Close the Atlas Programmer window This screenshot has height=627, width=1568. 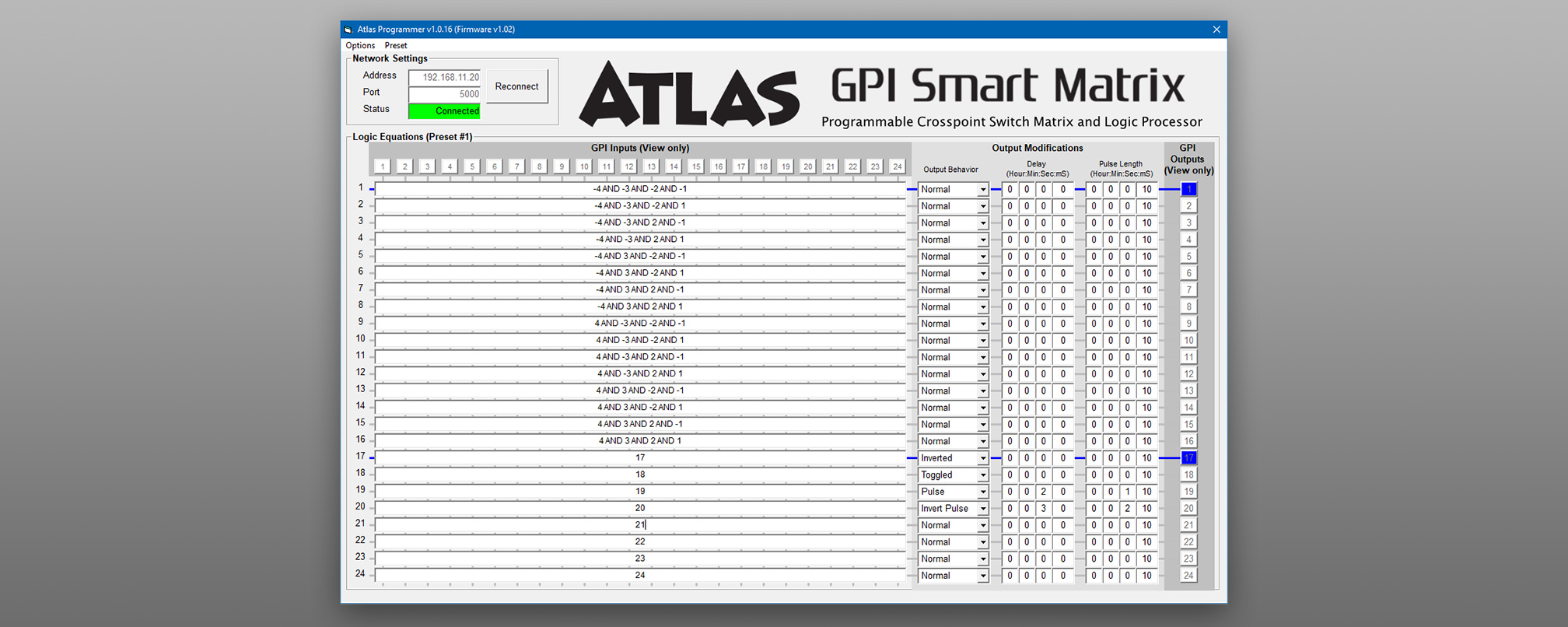1216,30
